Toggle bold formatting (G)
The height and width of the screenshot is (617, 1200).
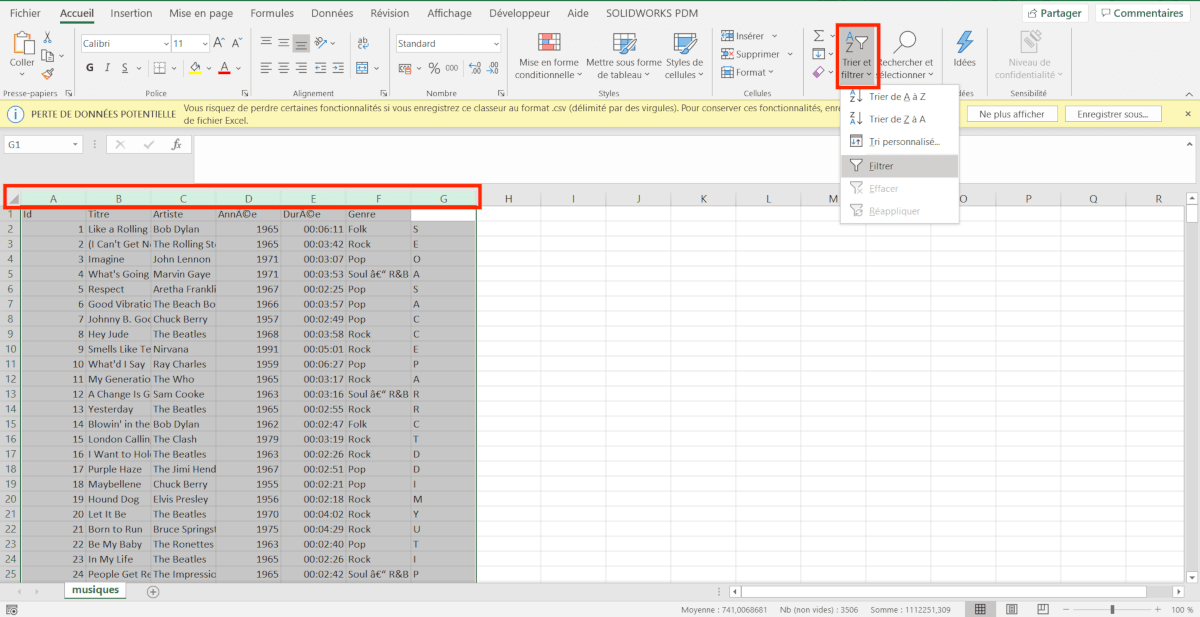(x=89, y=68)
